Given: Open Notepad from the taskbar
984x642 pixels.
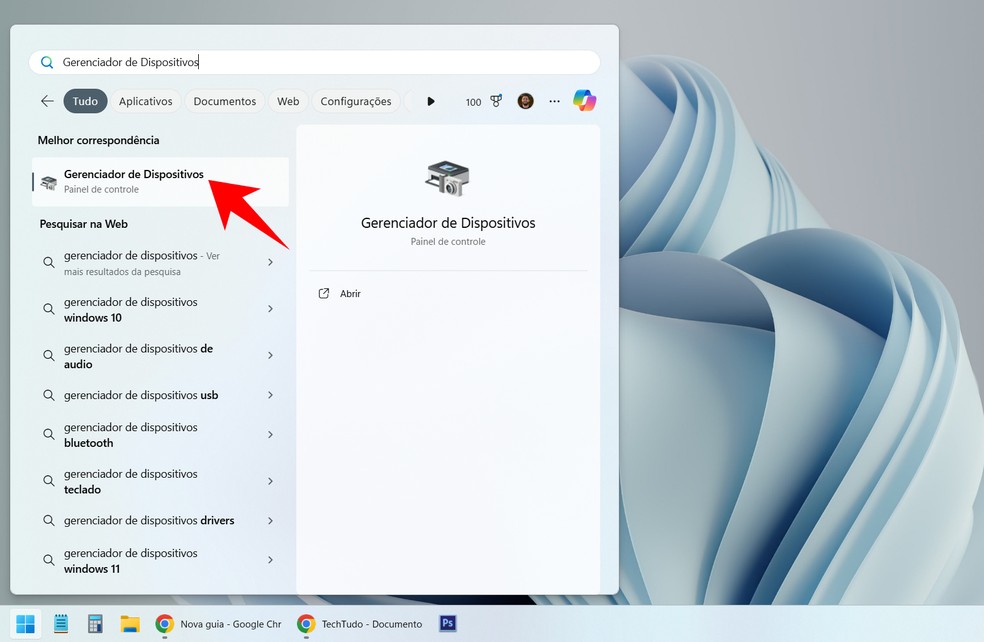Looking at the screenshot, I should [61, 624].
